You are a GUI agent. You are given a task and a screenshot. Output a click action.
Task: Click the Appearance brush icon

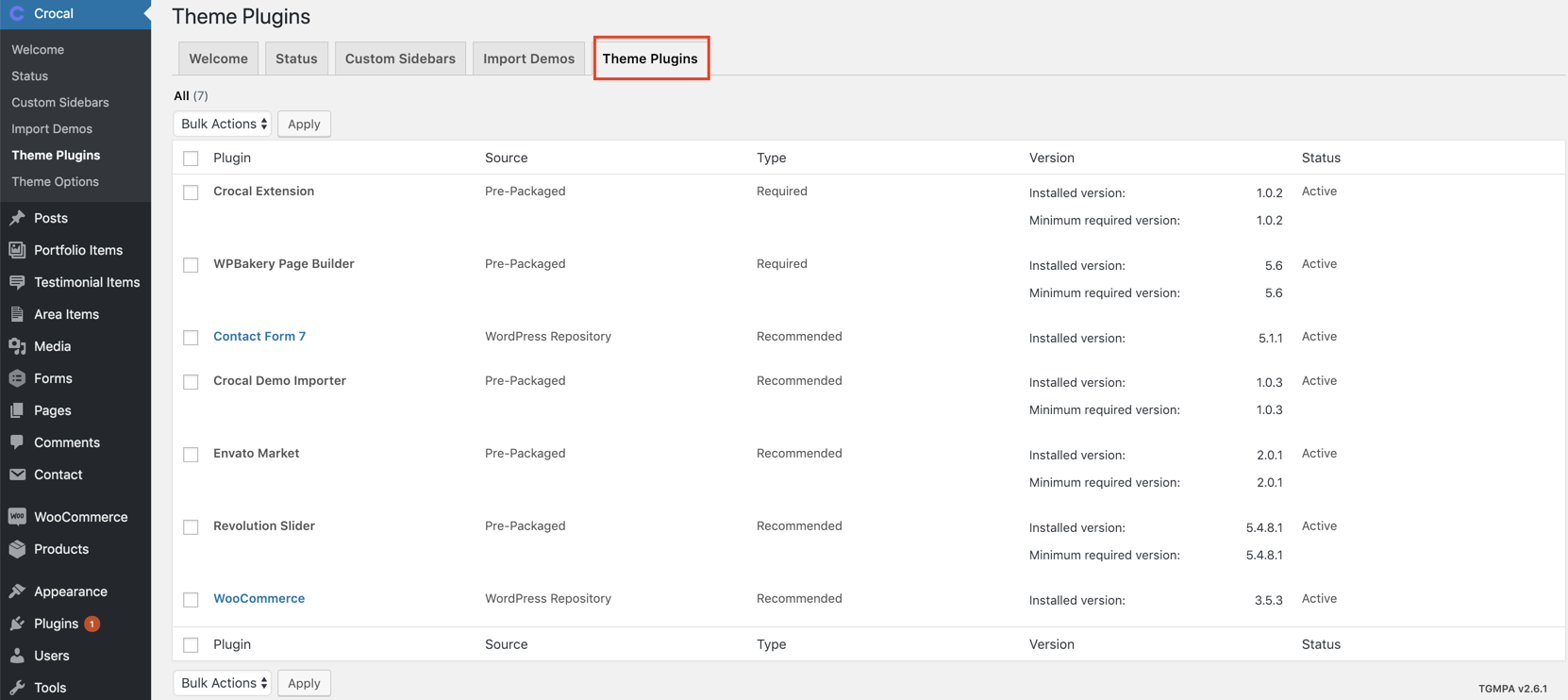click(x=17, y=592)
